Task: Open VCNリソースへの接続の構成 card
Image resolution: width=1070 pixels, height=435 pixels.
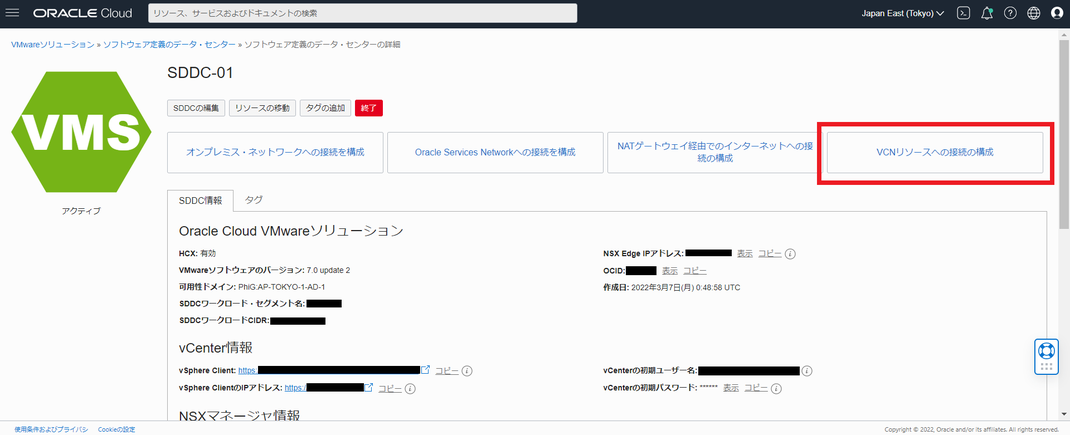Action: pyautogui.click(x=935, y=152)
